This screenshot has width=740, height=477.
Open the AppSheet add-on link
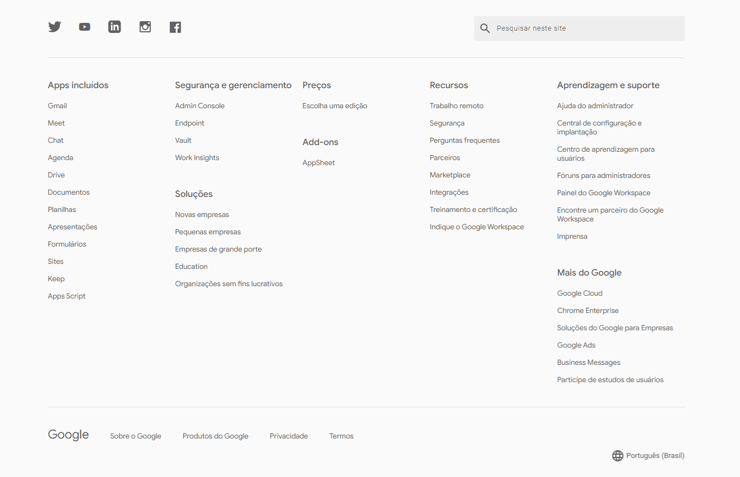tap(319, 163)
